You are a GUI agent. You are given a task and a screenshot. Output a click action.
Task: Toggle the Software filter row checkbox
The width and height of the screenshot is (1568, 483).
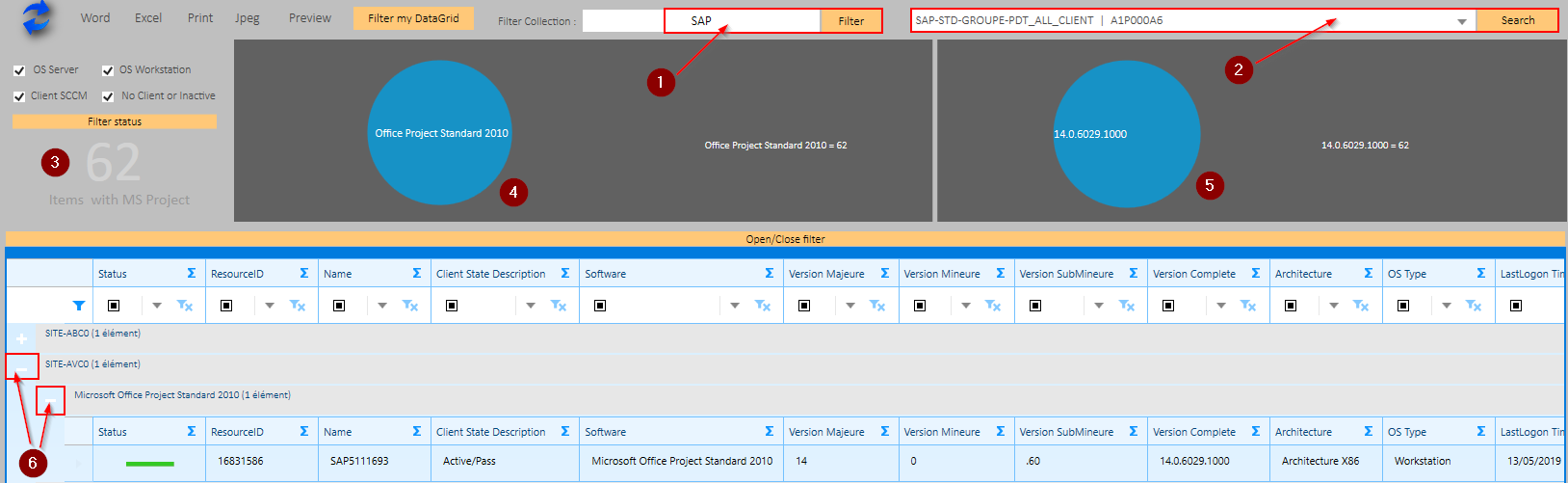tap(600, 306)
